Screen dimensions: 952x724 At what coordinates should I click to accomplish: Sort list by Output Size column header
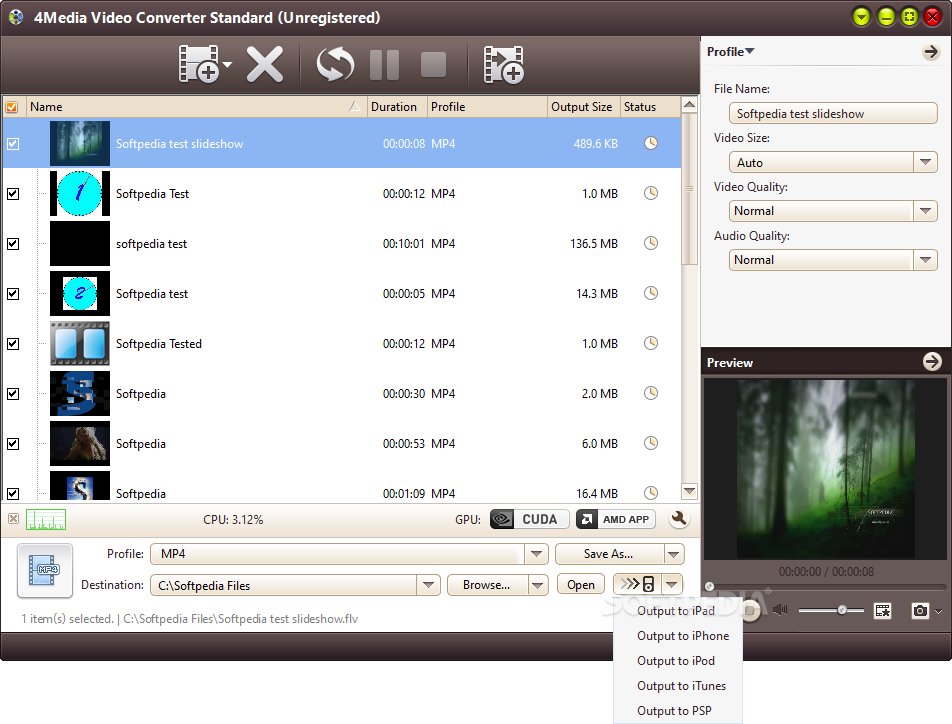[x=583, y=107]
